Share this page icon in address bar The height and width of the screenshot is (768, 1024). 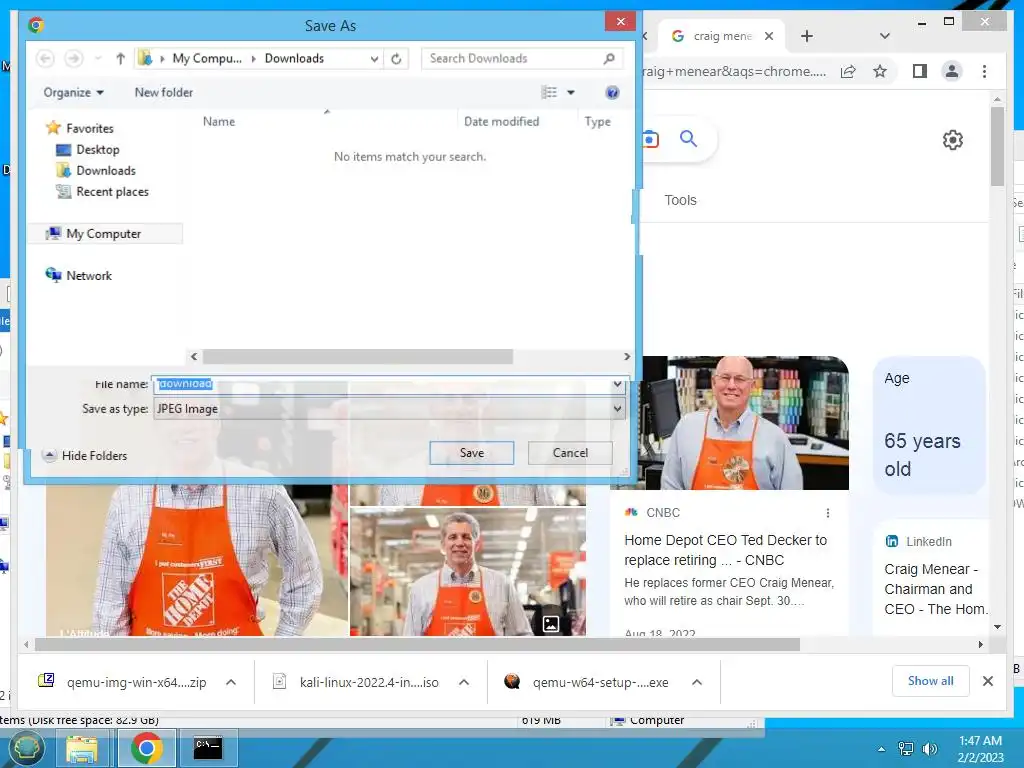848,71
